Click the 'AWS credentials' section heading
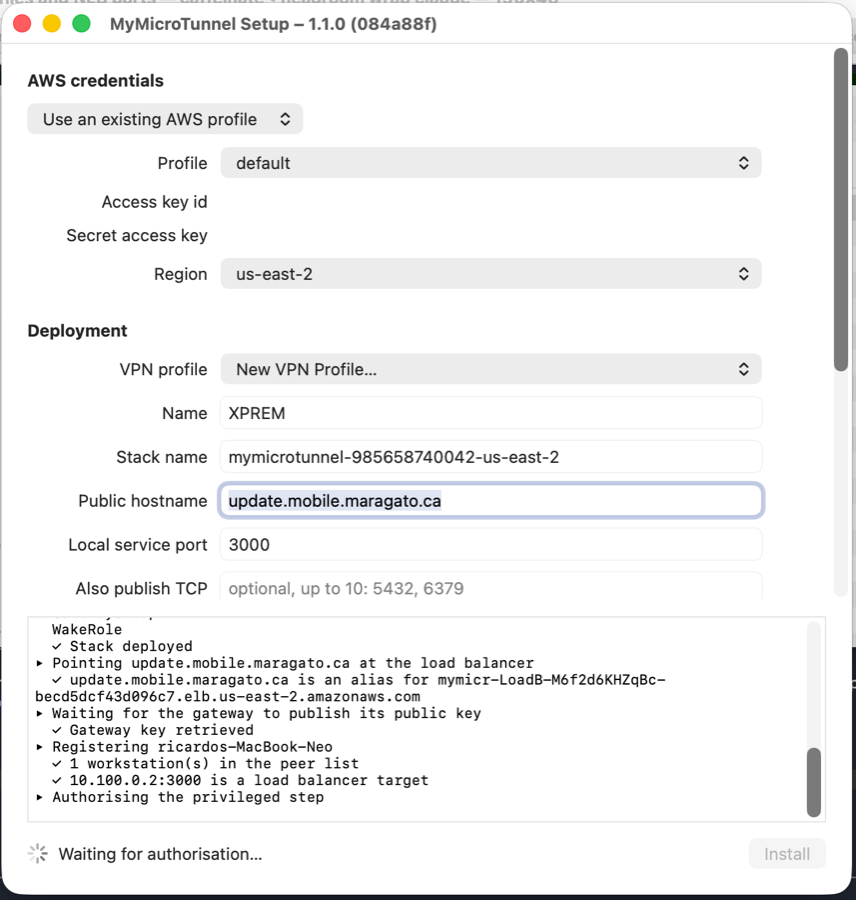This screenshot has width=856, height=900. [x=96, y=81]
